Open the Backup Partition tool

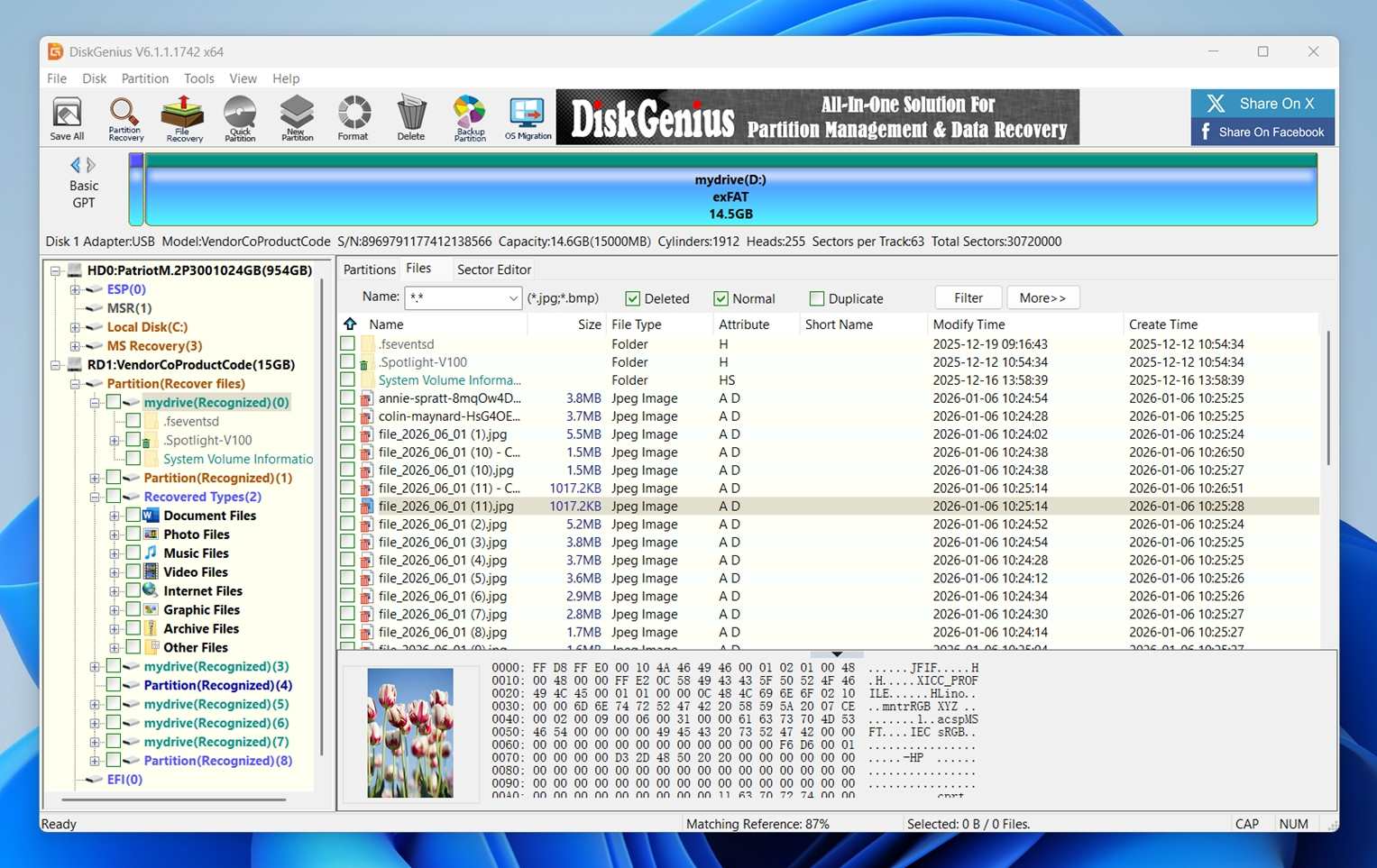(470, 119)
